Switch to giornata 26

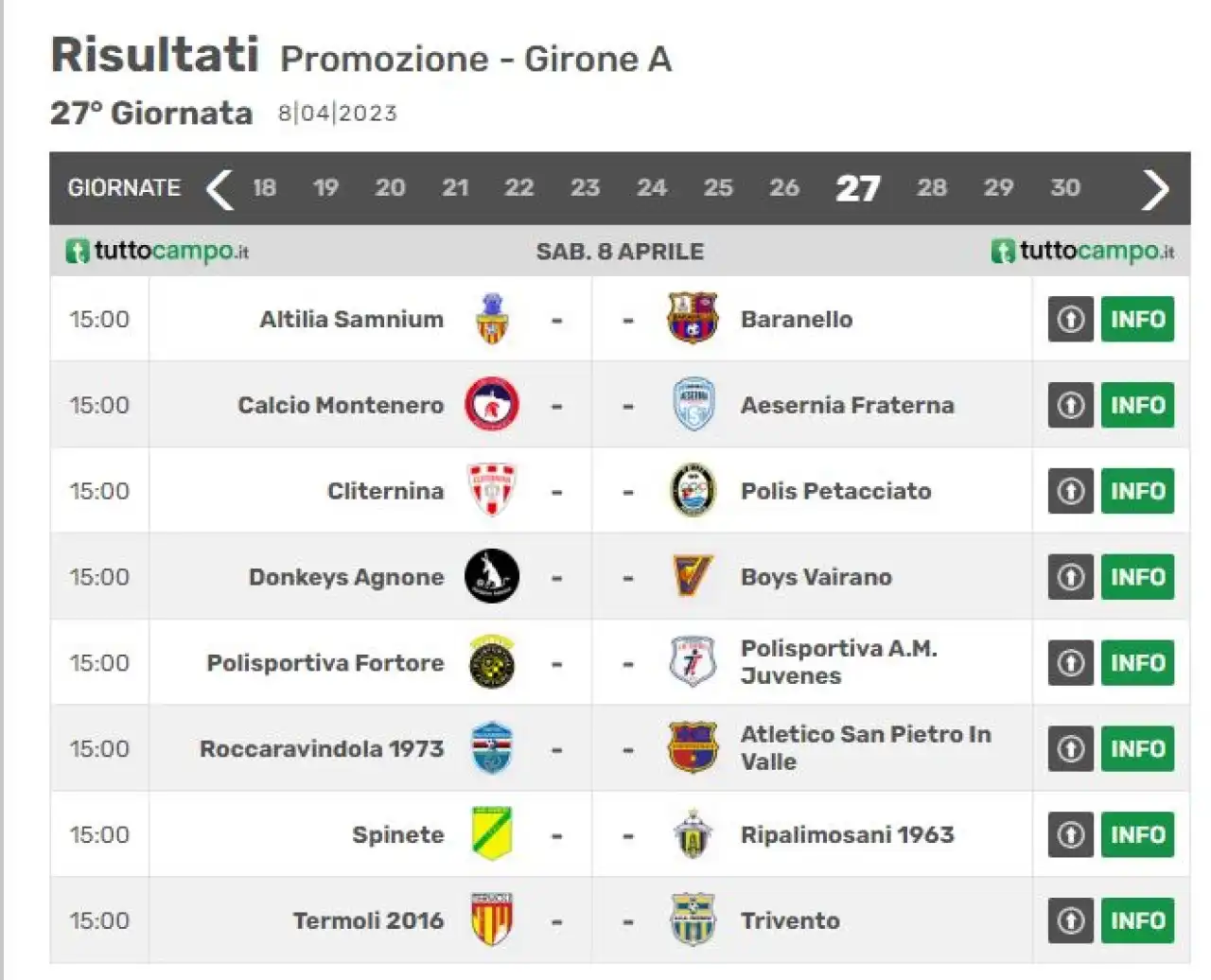(x=784, y=187)
